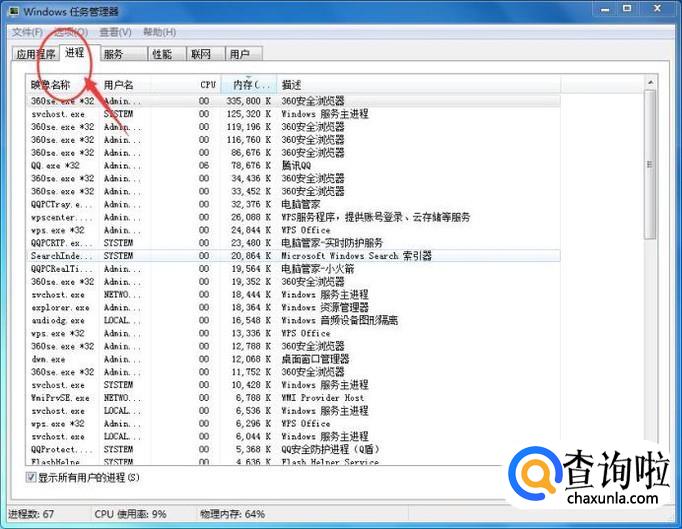Switch to the 服务 tab

[124, 54]
